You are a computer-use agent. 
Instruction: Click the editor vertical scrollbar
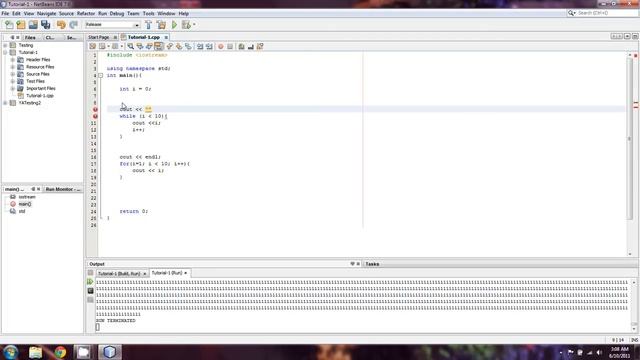pyautogui.click(x=629, y=139)
